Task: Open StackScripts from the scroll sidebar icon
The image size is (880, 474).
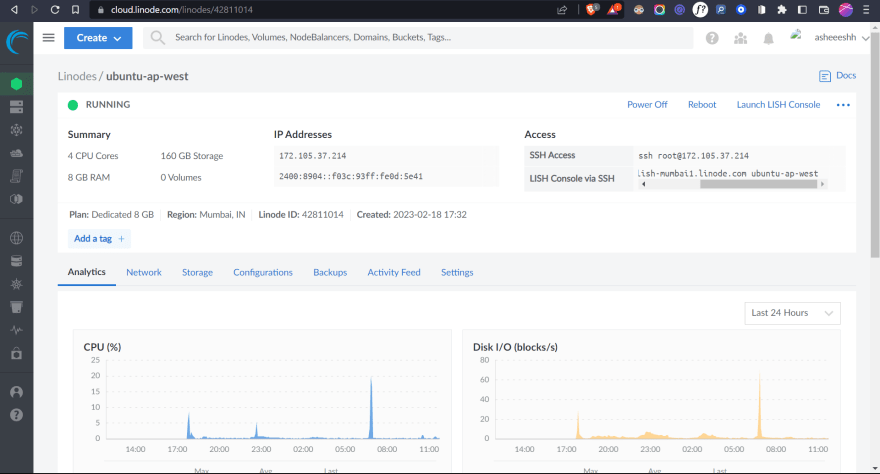Action: coord(16,176)
